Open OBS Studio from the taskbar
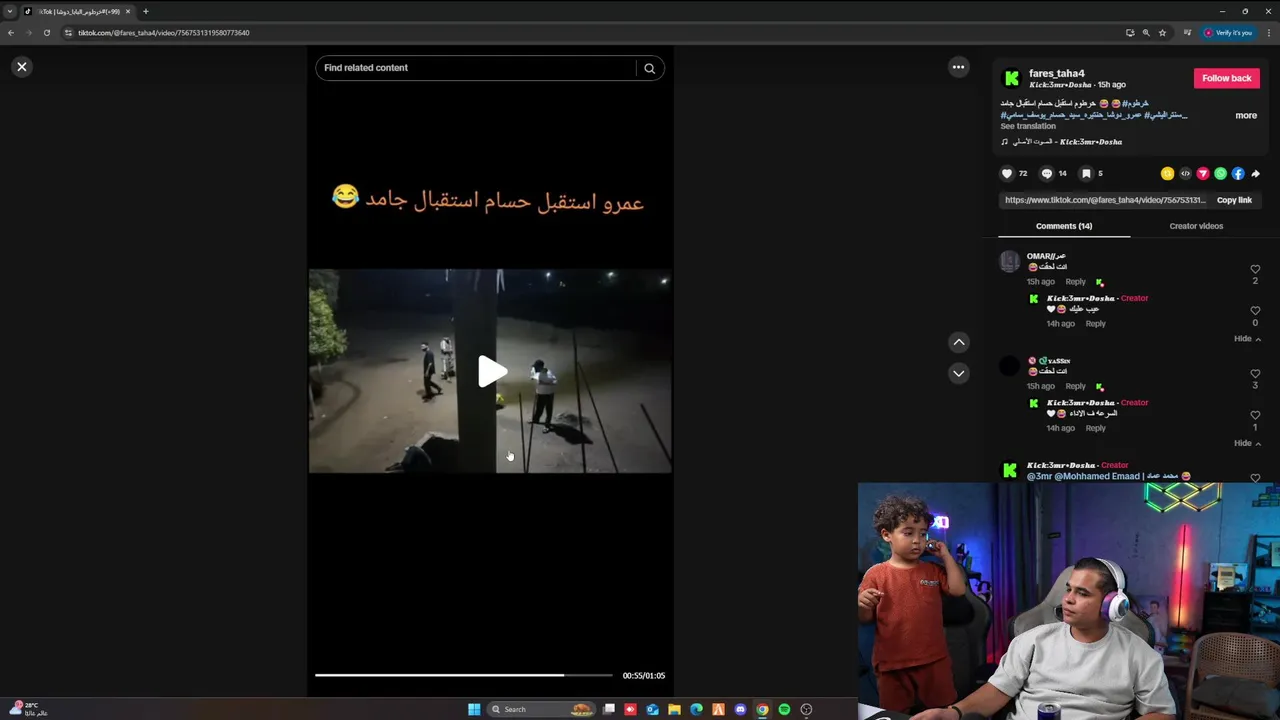This screenshot has height=720, width=1280. pos(806,709)
